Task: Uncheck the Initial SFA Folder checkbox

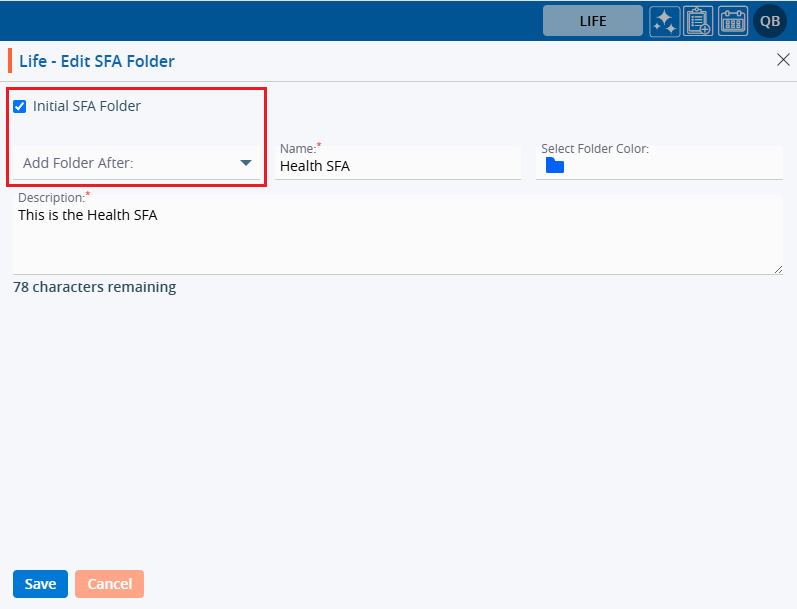Action: (x=19, y=106)
